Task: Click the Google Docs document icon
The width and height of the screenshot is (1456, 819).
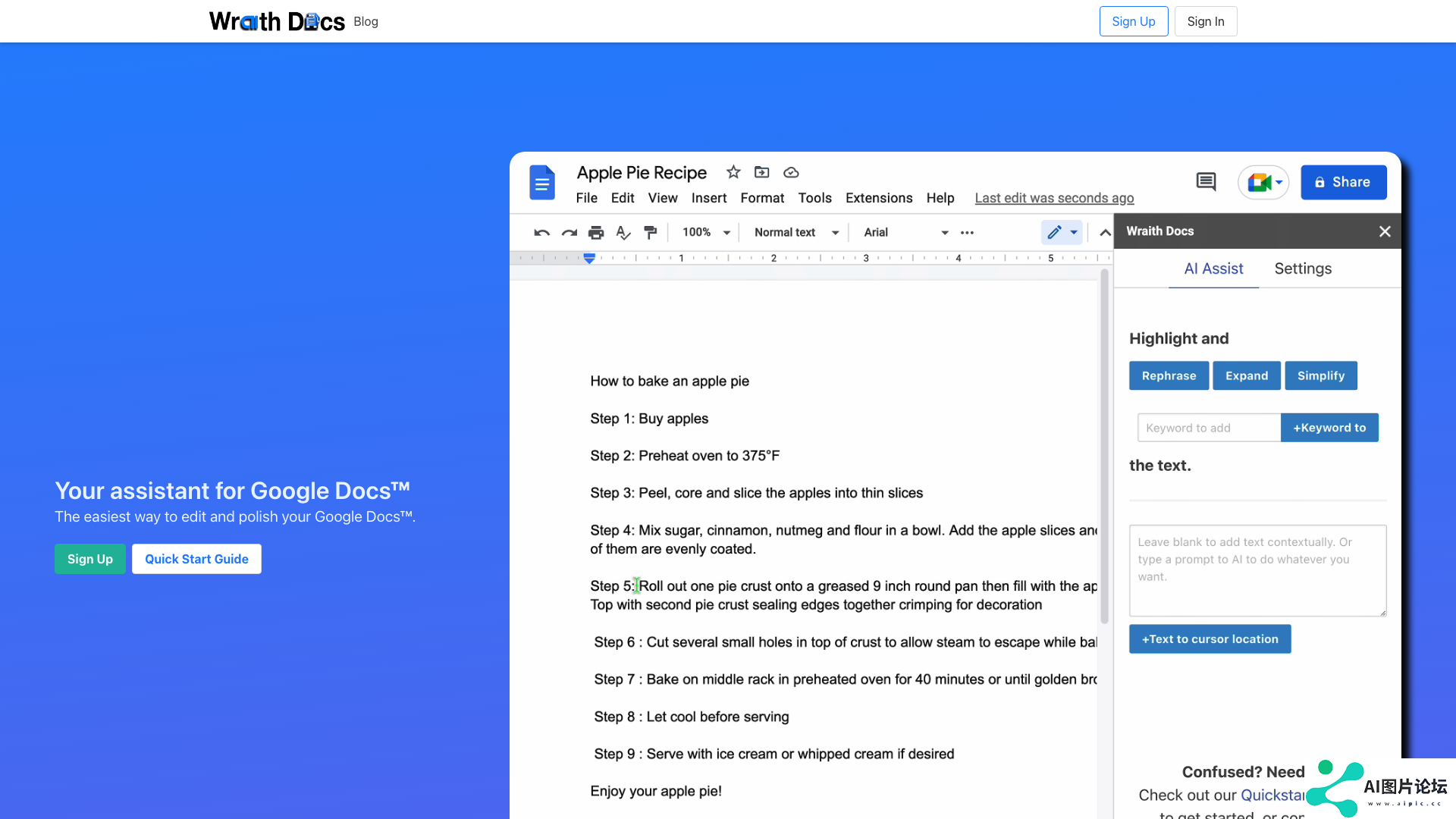Action: 542,183
